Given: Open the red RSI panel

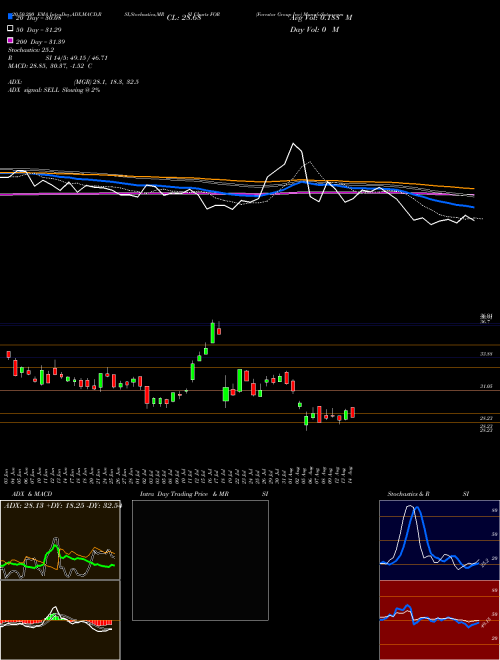Looking at the screenshot, I should click(x=439, y=620).
